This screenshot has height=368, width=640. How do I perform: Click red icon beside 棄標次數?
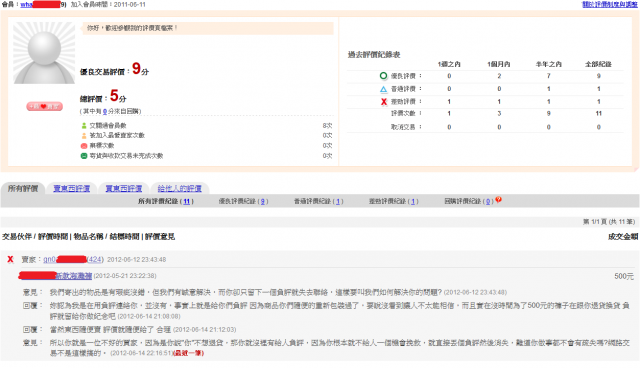pyautogui.click(x=84, y=146)
